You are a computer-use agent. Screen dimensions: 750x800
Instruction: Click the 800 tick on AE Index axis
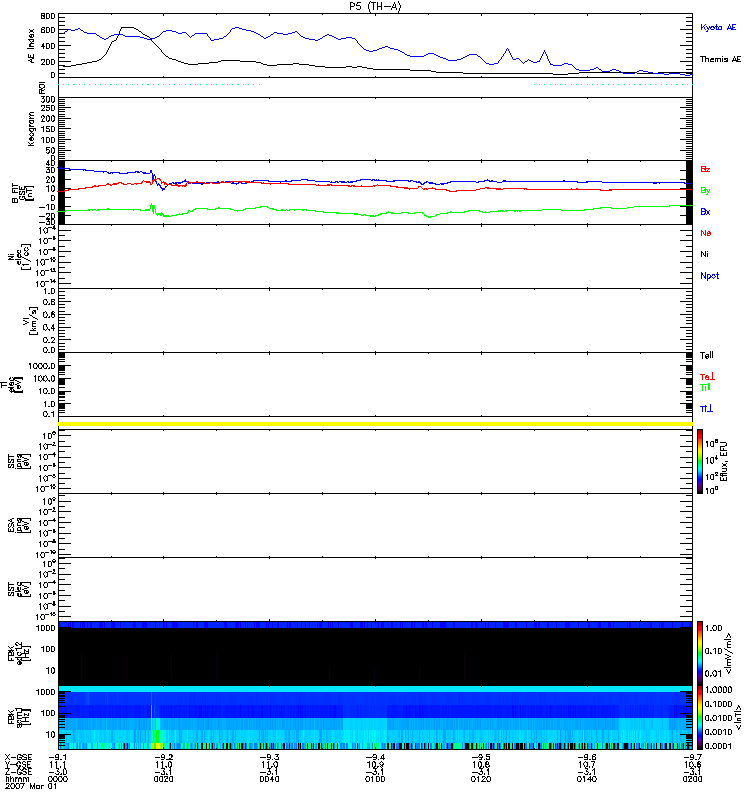click(48, 16)
